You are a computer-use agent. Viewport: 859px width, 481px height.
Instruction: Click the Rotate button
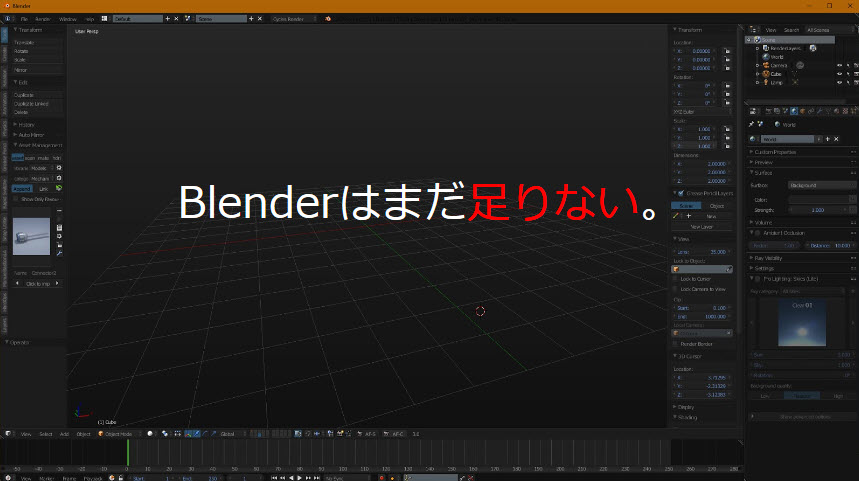37,51
